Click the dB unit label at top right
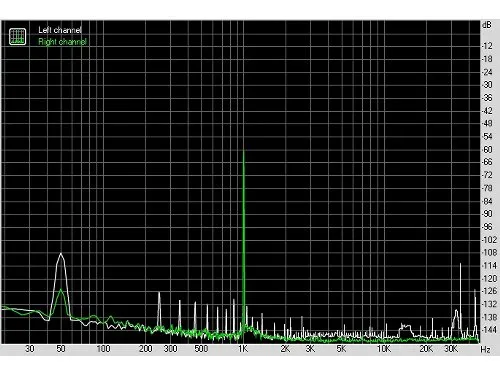This screenshot has height=375, width=500. [487, 25]
